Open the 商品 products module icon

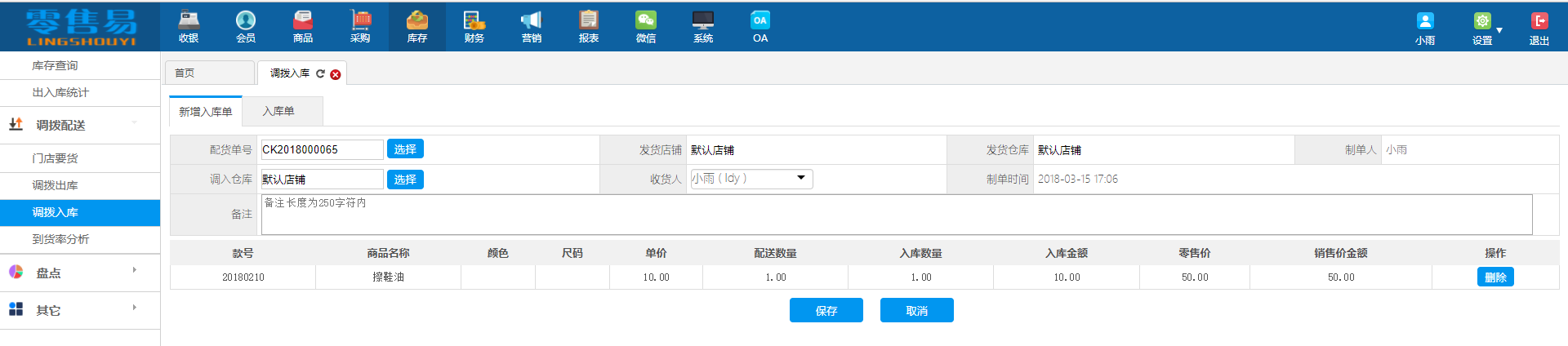pos(303,26)
